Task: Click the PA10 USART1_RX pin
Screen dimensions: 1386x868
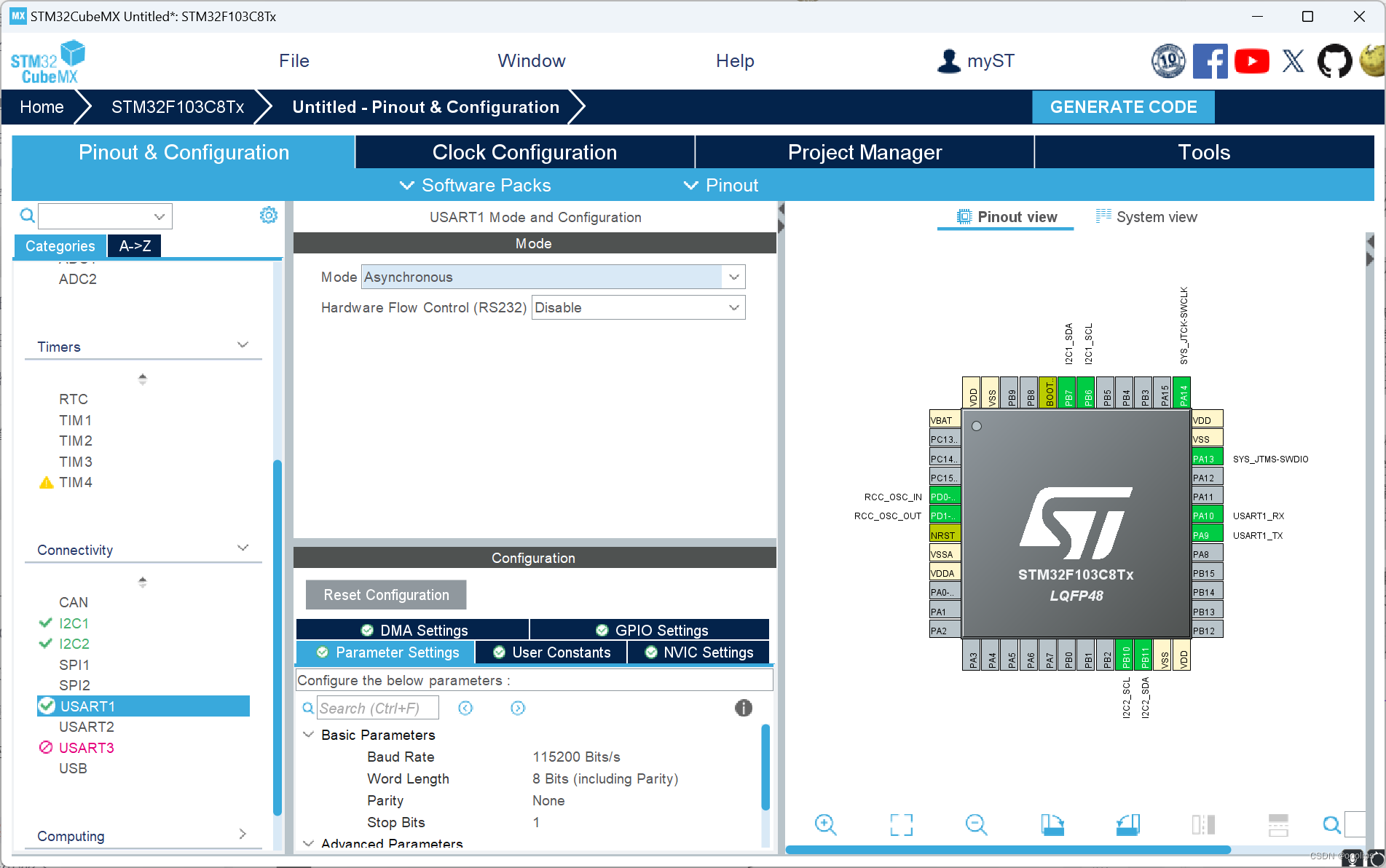Action: 1207,516
